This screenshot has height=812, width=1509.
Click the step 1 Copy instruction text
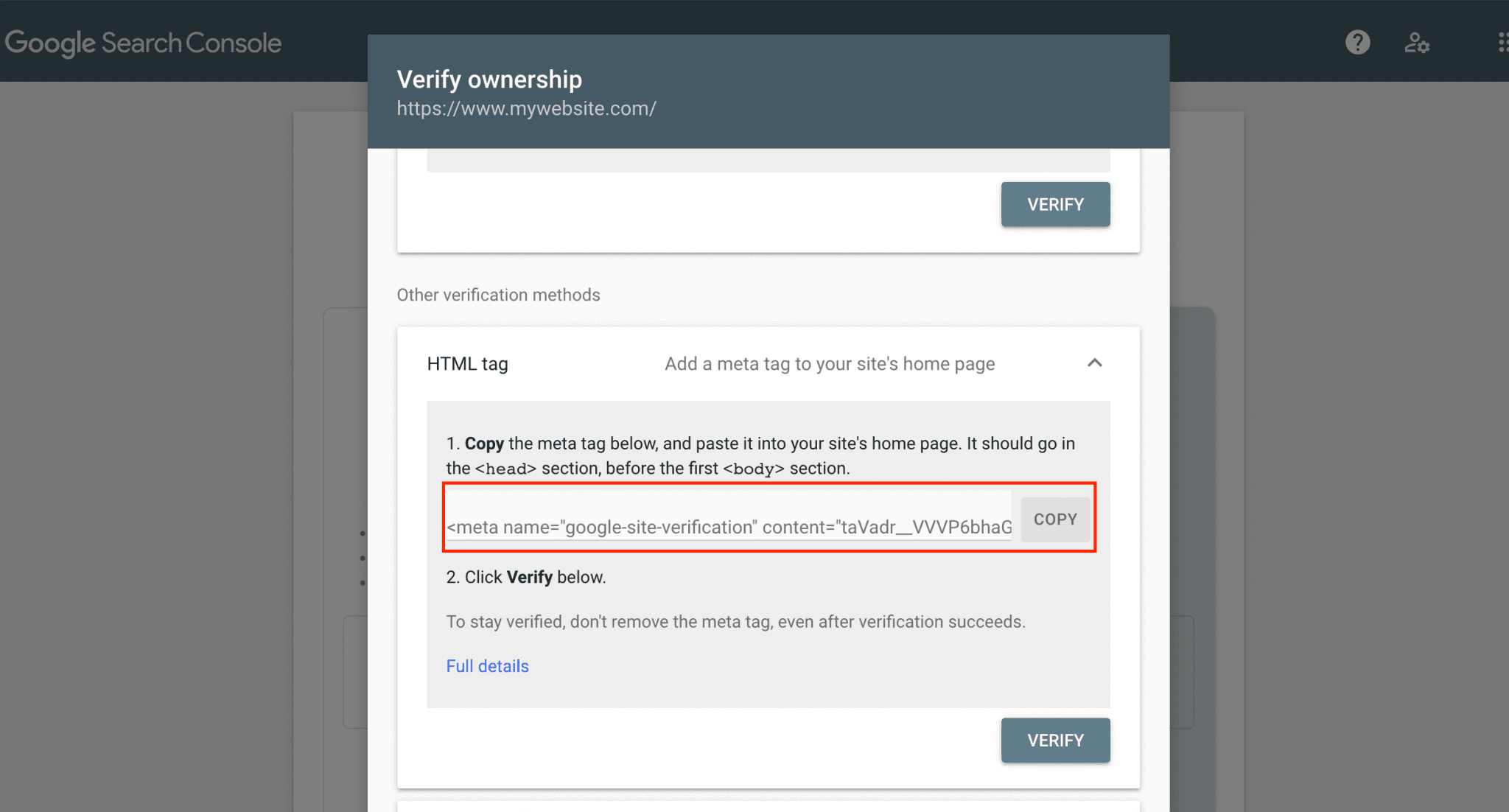point(759,455)
